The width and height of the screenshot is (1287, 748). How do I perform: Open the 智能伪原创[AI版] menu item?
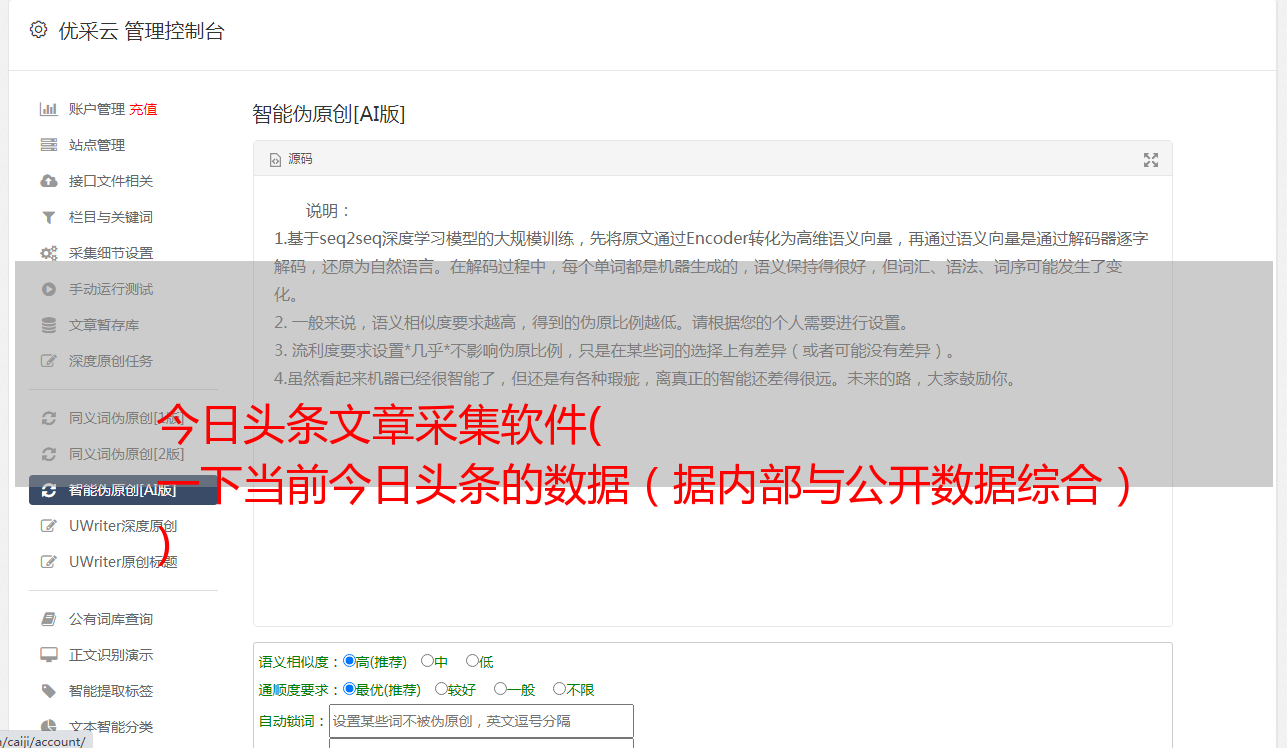124,490
